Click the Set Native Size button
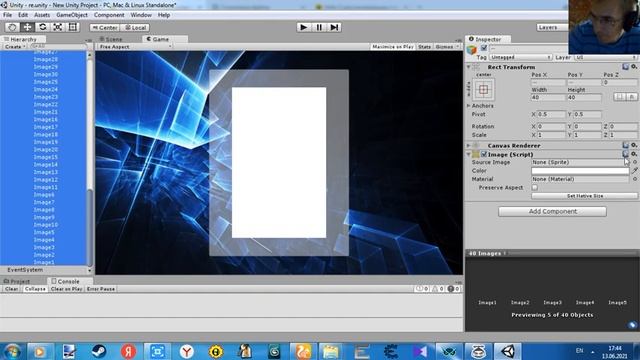Viewport: 640px width, 360px height. click(x=584, y=196)
